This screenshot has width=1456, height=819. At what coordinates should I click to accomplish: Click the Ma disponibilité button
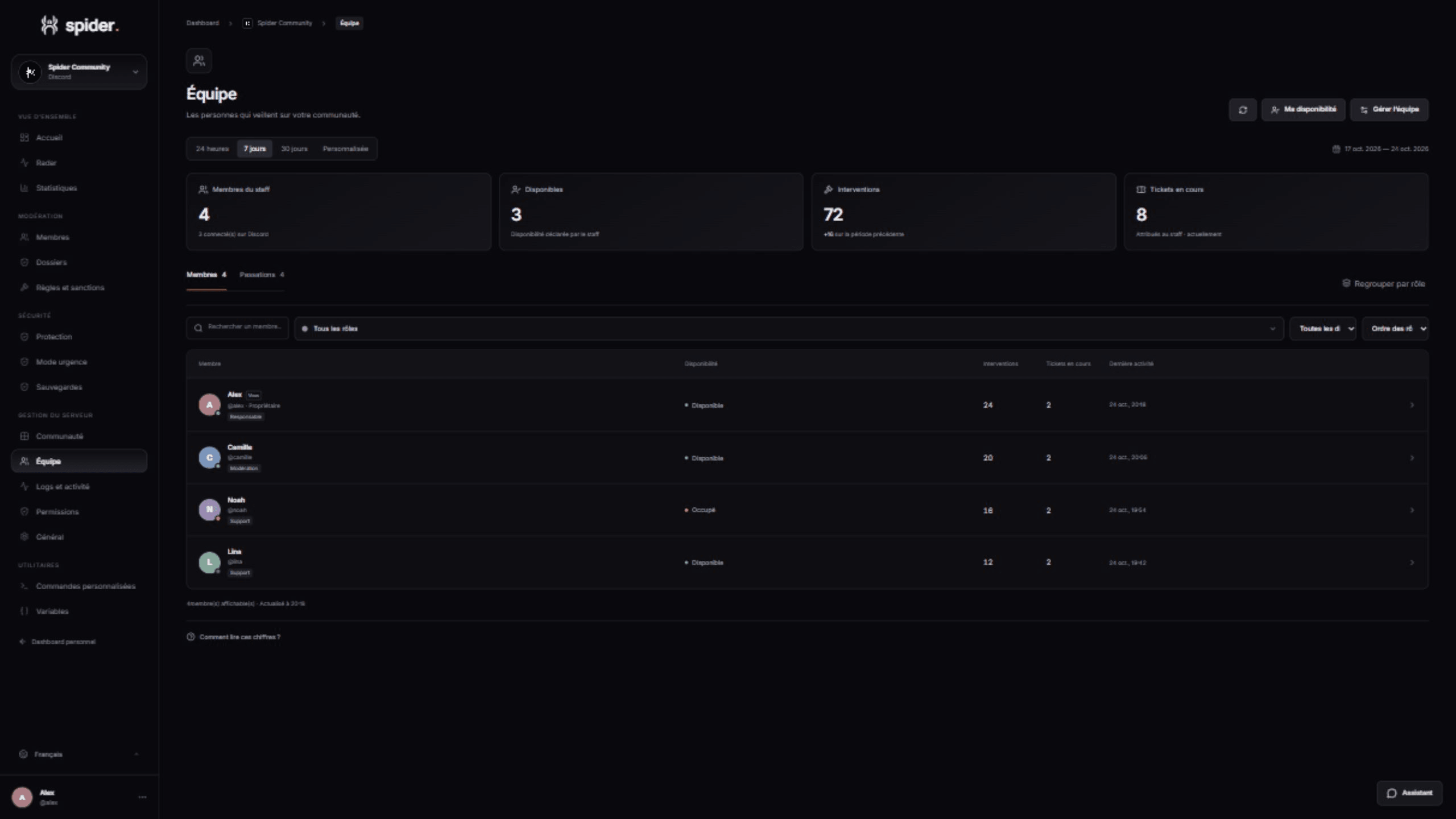click(1304, 110)
